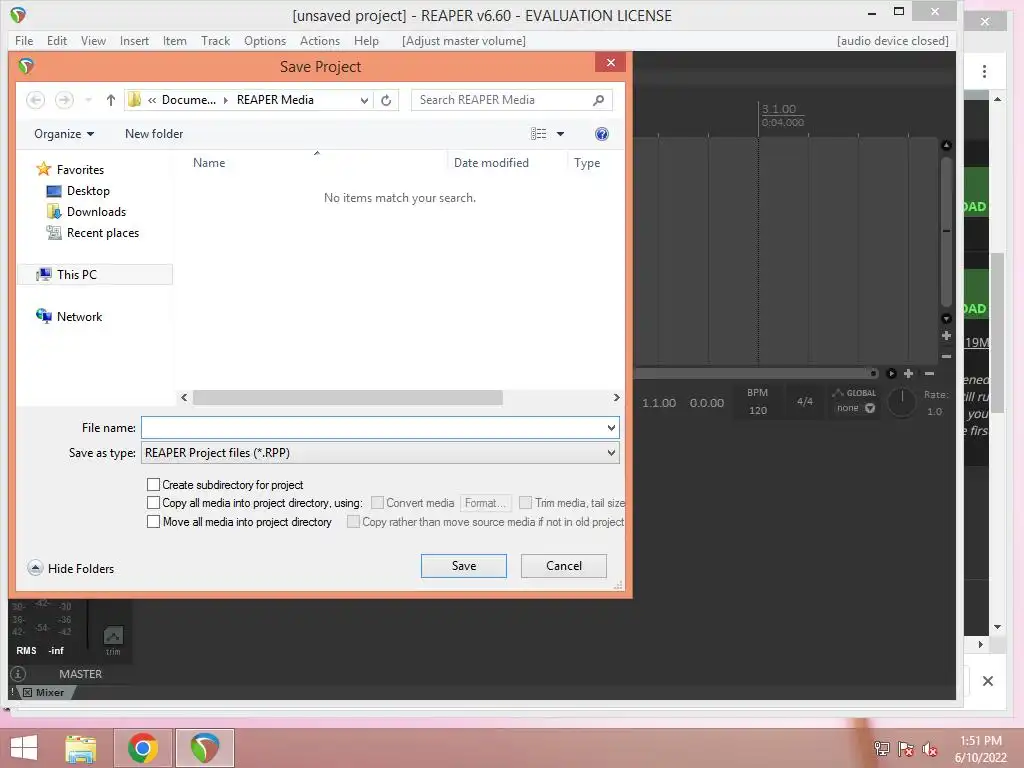Refresh the REAPER Media folder view
The height and width of the screenshot is (768, 1024).
pyautogui.click(x=386, y=100)
